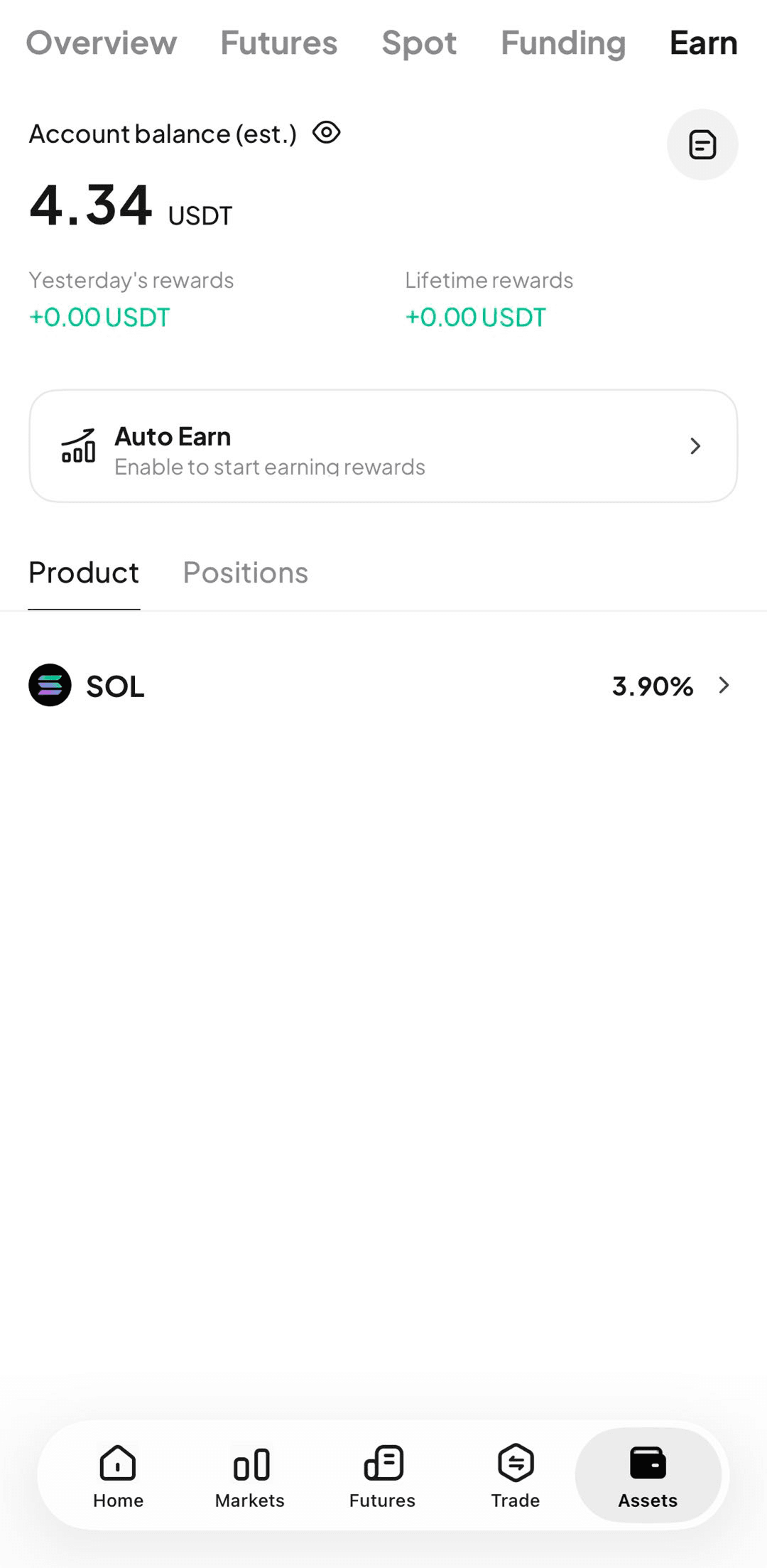Select the top Futures tab

point(278,43)
